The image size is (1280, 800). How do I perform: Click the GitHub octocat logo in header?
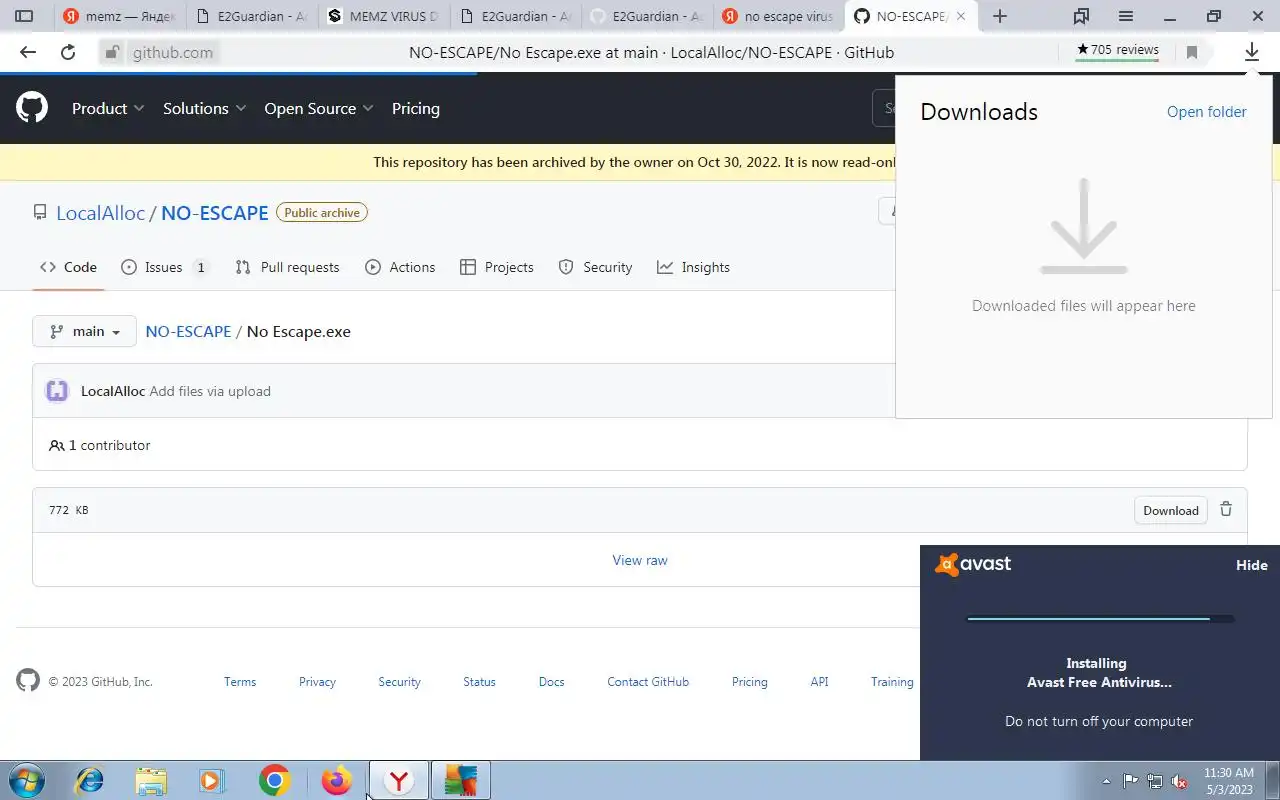tap(32, 108)
